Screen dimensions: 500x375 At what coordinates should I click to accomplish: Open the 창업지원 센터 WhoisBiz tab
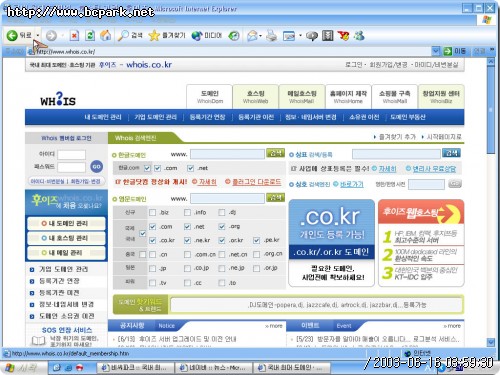coord(441,96)
